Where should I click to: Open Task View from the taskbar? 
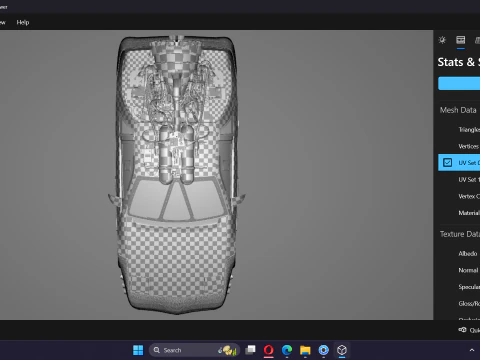coord(250,350)
